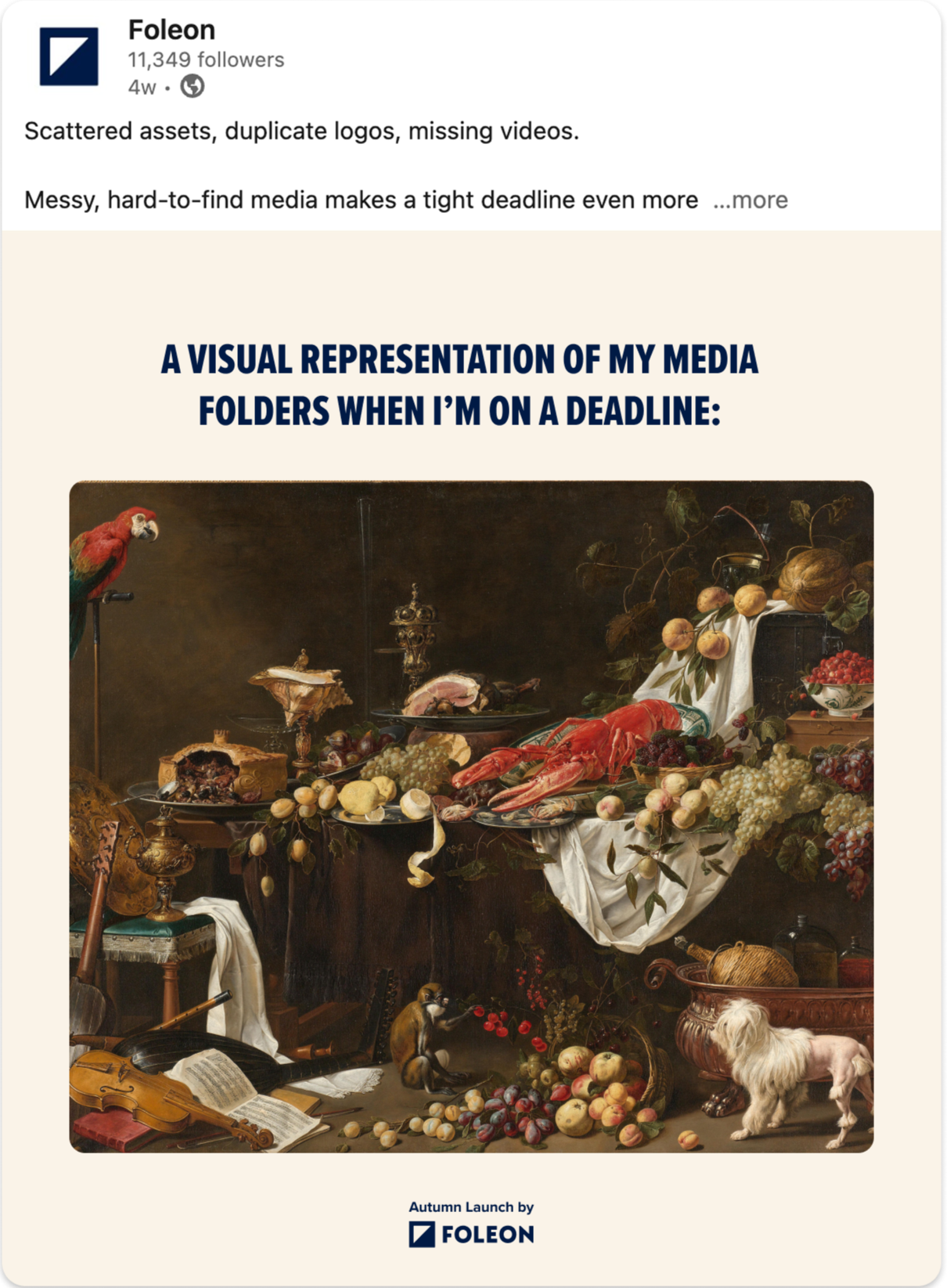Screen dimensions: 947x1288
Task: Click the globe public visibility icon
Action: (193, 86)
